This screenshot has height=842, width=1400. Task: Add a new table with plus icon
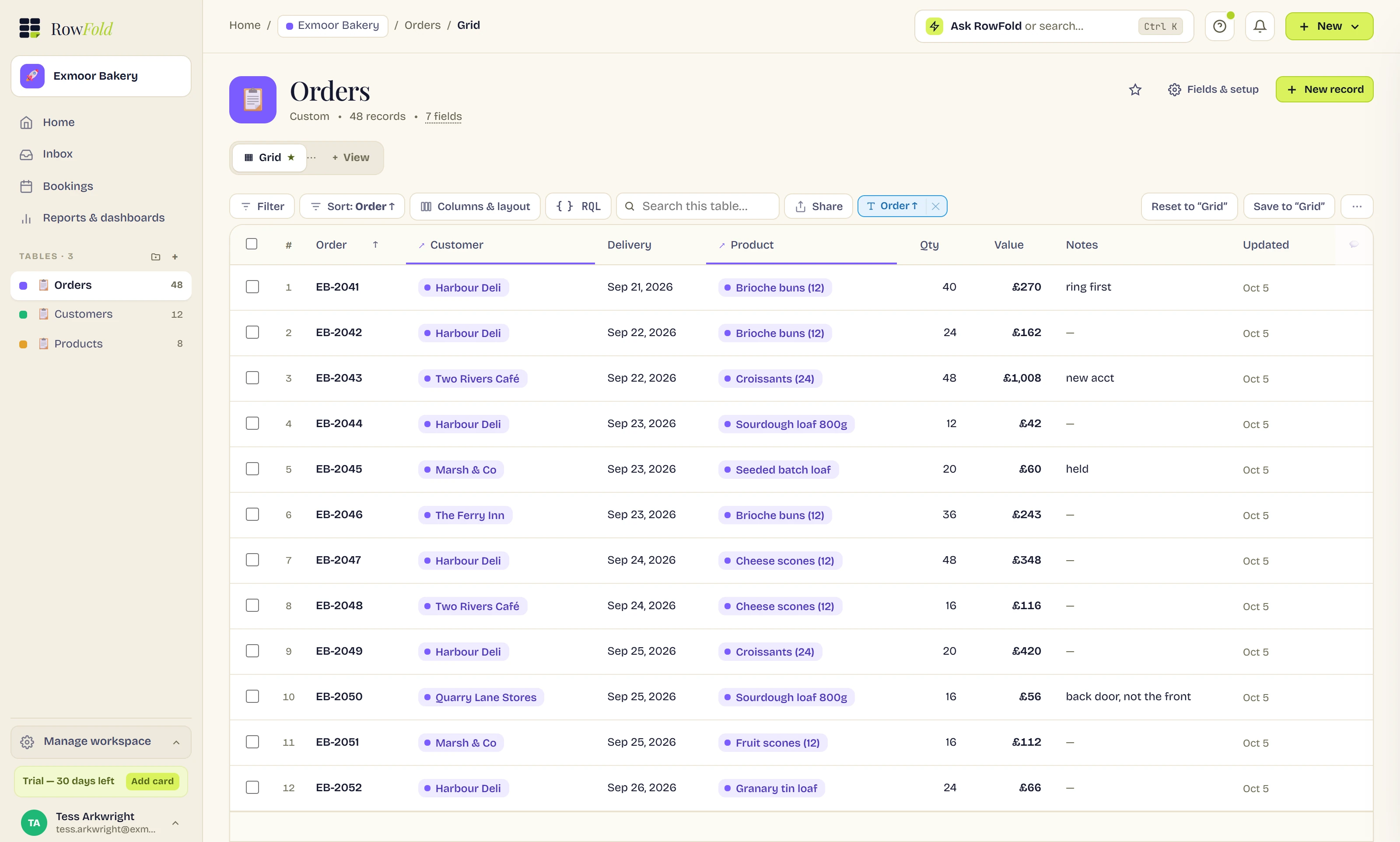[175, 256]
